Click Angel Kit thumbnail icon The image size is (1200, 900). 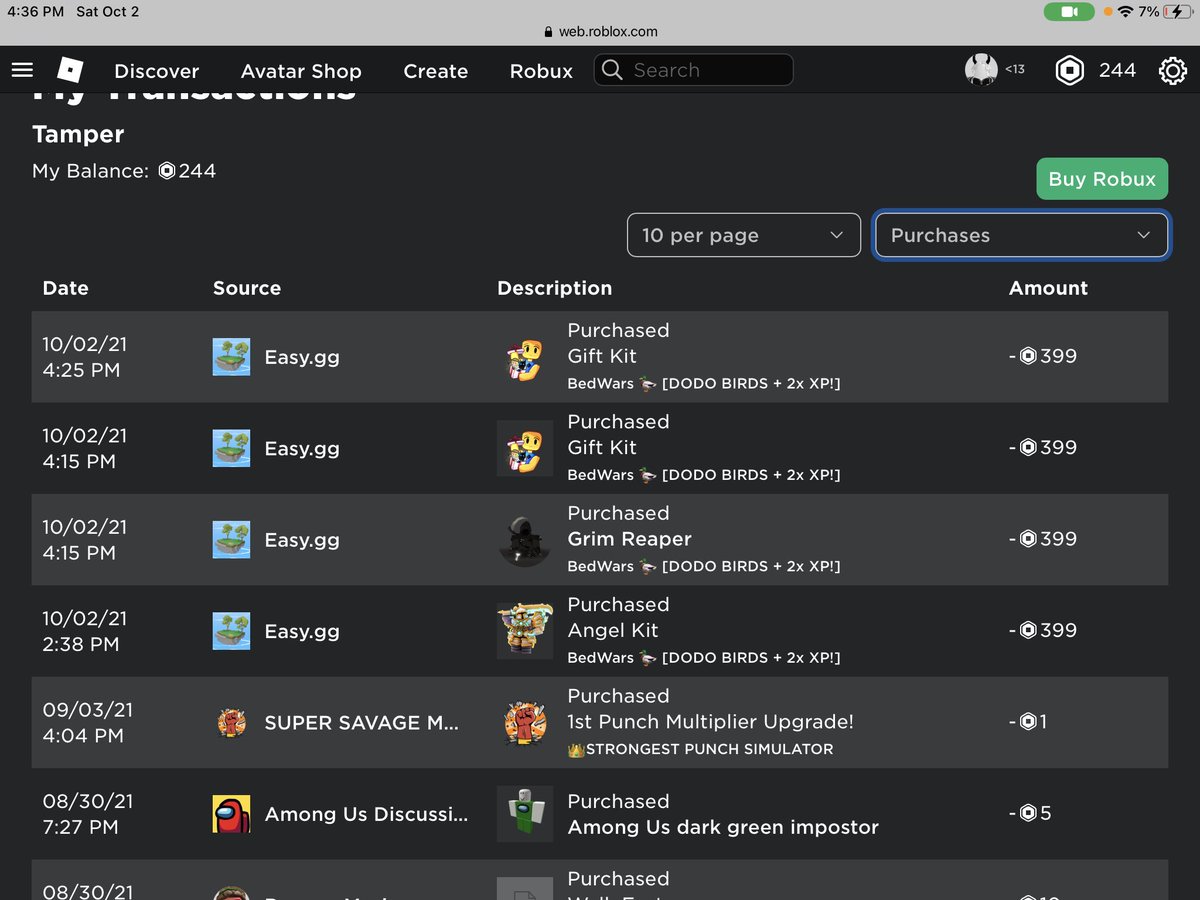pyautogui.click(x=525, y=632)
